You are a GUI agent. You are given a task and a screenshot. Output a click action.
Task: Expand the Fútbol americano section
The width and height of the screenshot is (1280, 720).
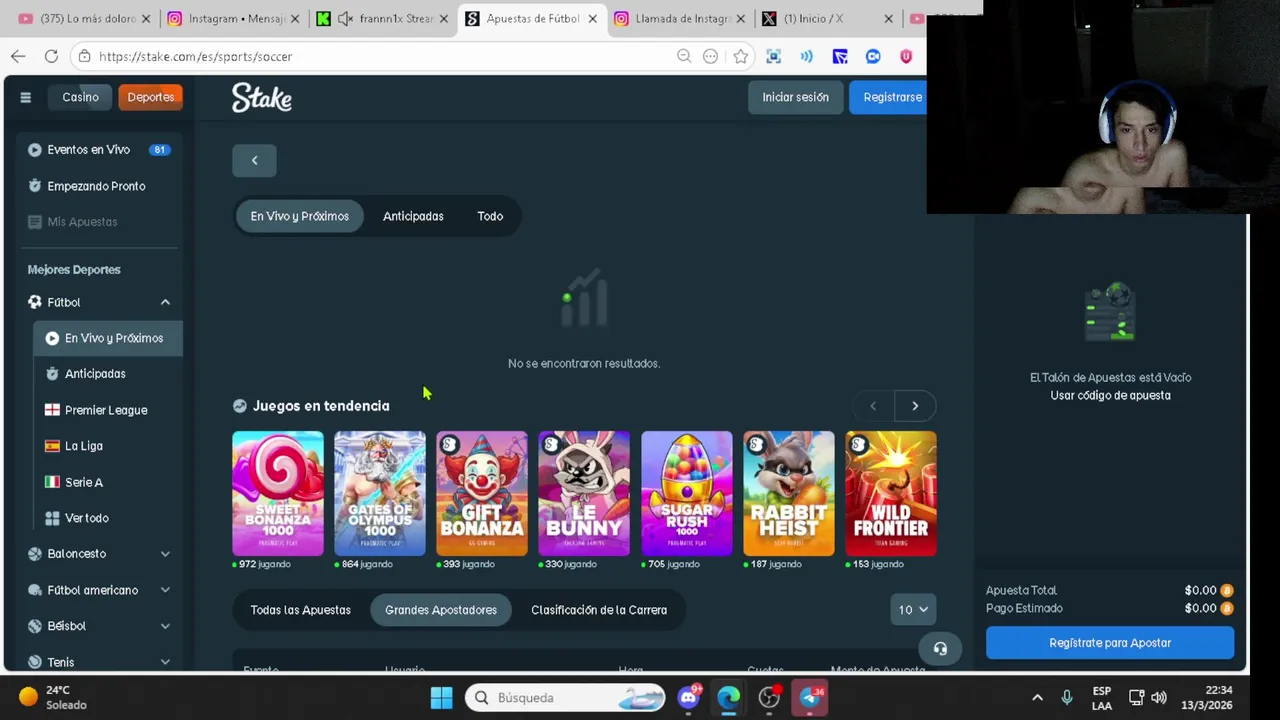click(x=165, y=590)
